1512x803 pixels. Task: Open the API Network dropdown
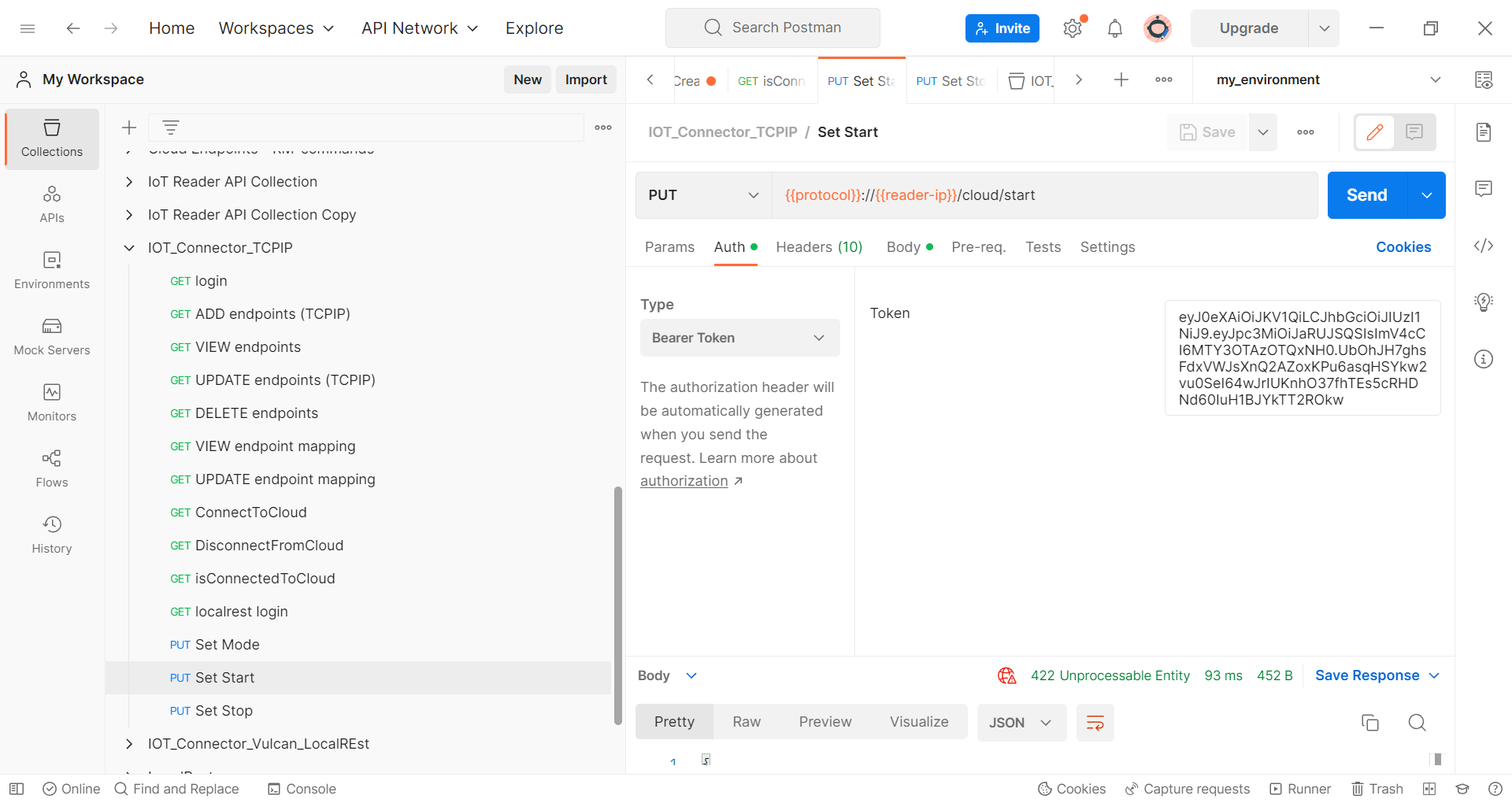coord(420,28)
